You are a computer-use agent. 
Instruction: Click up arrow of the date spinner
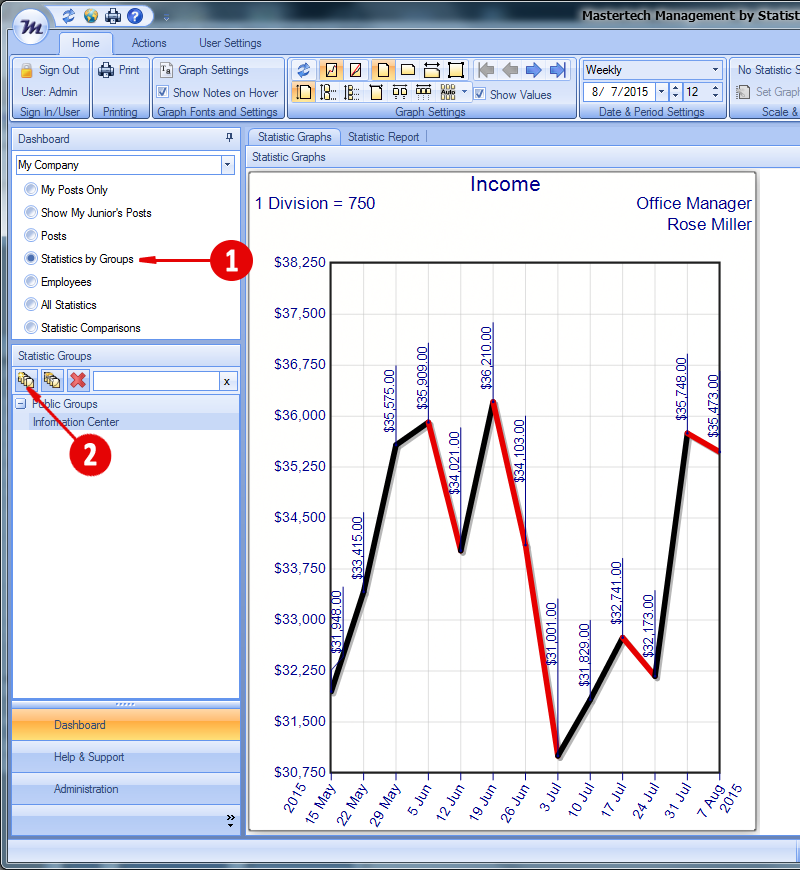pos(675,88)
